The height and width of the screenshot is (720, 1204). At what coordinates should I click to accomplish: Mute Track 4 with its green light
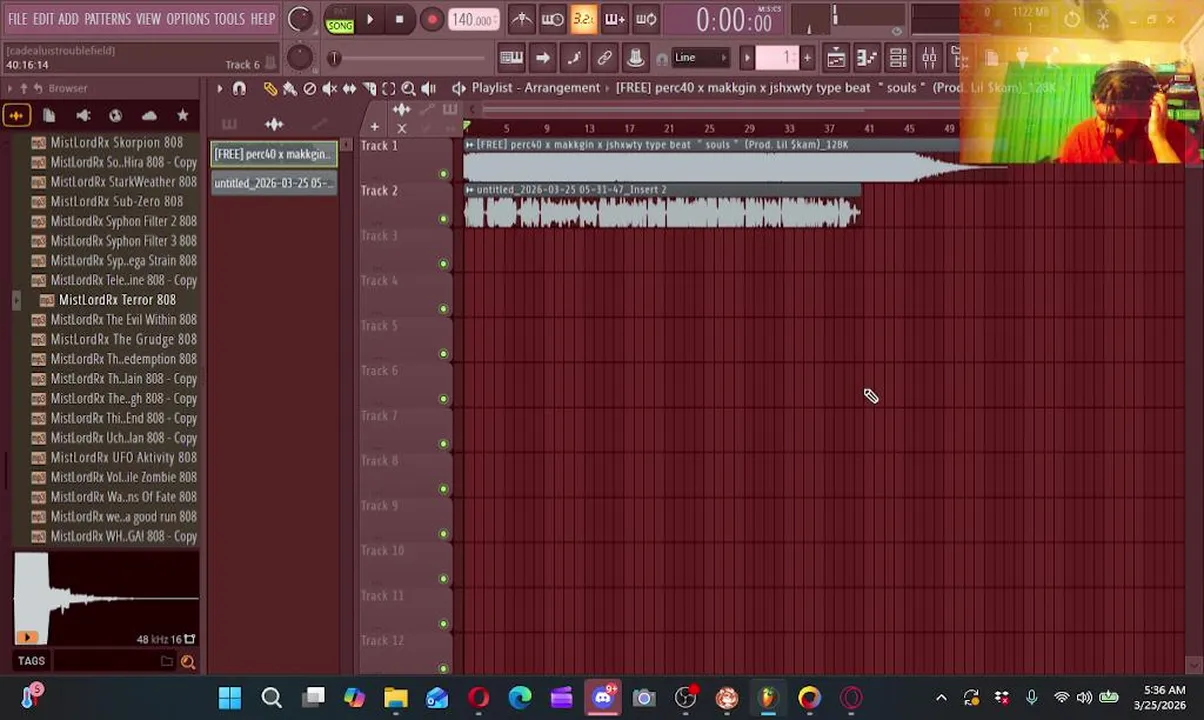click(x=443, y=309)
